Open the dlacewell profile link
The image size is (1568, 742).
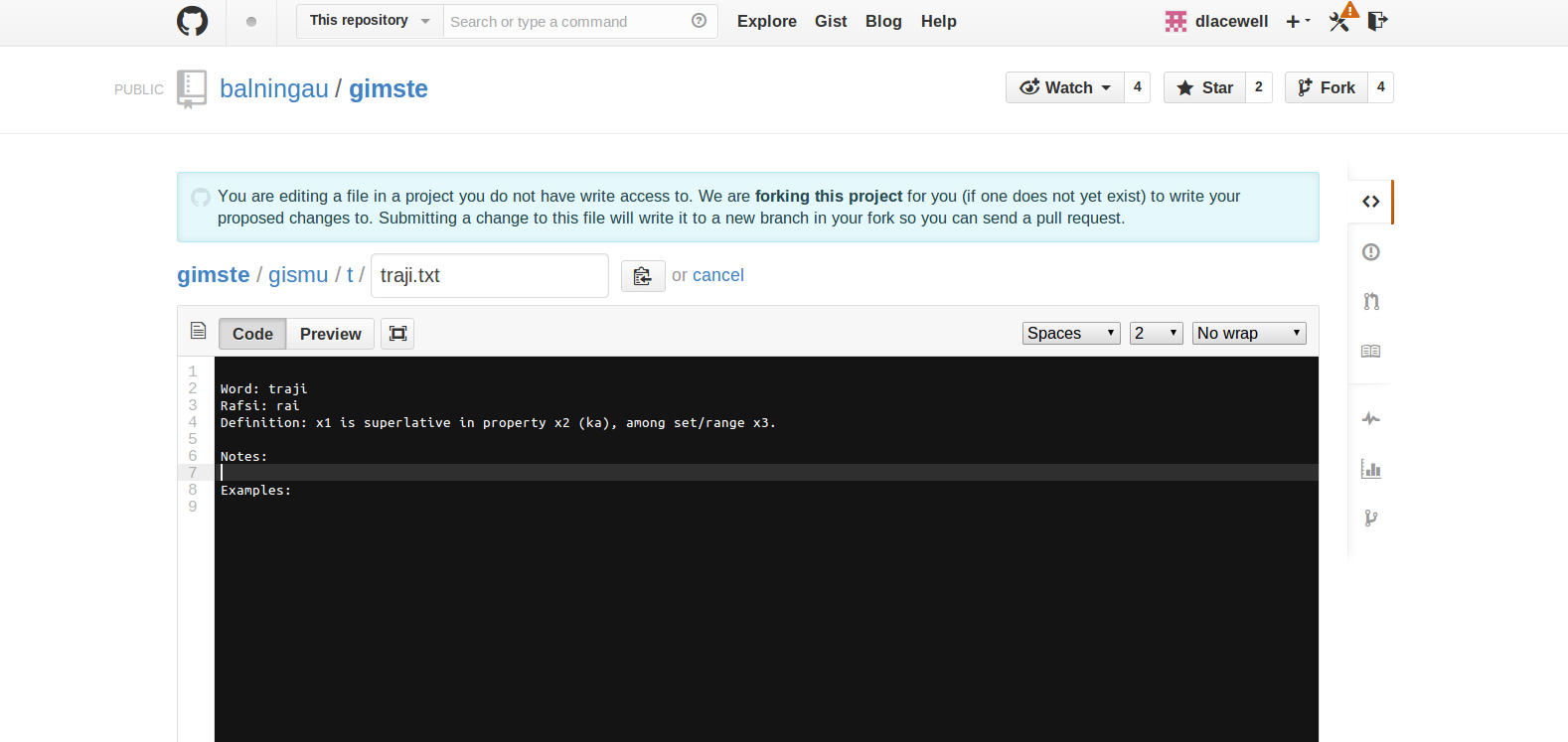coord(1232,21)
